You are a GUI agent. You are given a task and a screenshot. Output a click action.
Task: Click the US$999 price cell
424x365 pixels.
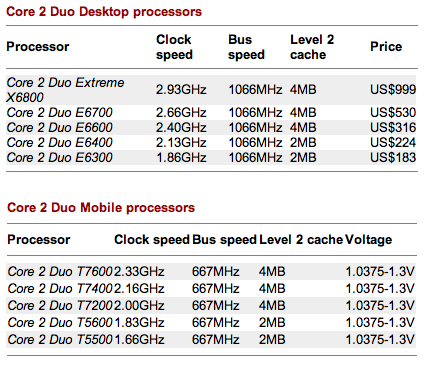point(393,89)
